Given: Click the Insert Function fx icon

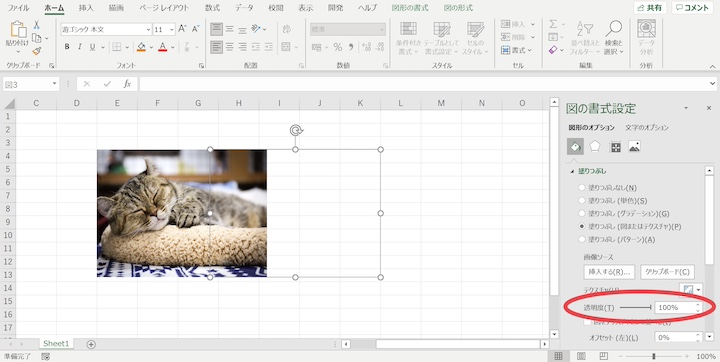Looking at the screenshot, I should click(128, 84).
